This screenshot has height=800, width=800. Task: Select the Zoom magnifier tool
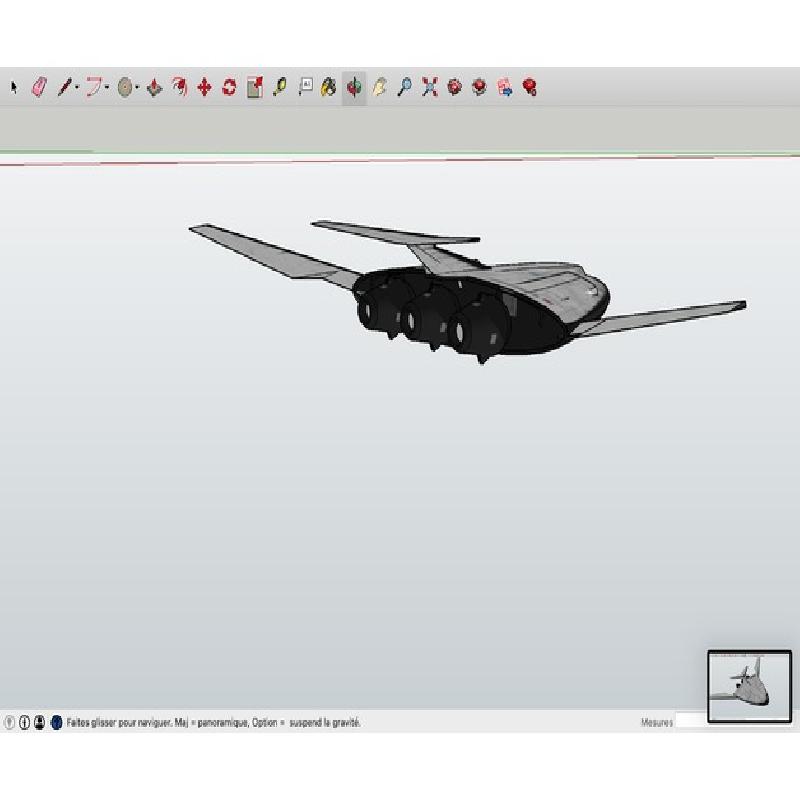(404, 88)
